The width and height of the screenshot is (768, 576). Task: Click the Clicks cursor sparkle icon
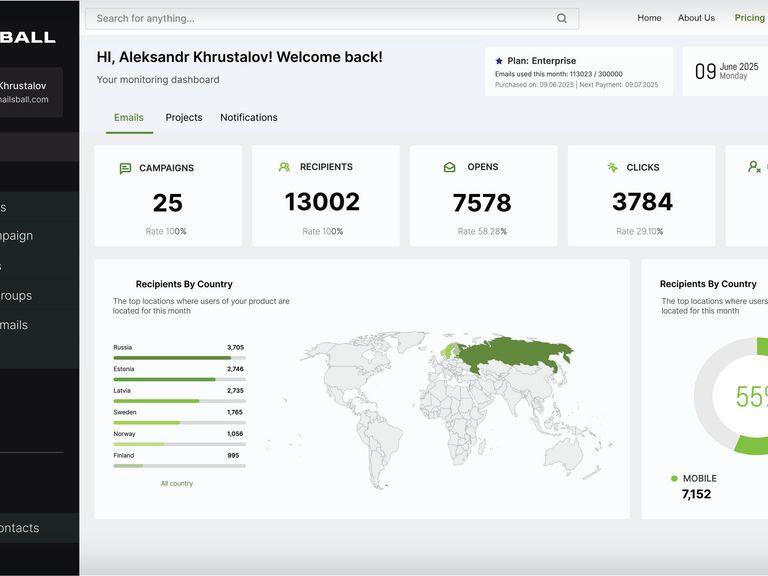(612, 168)
